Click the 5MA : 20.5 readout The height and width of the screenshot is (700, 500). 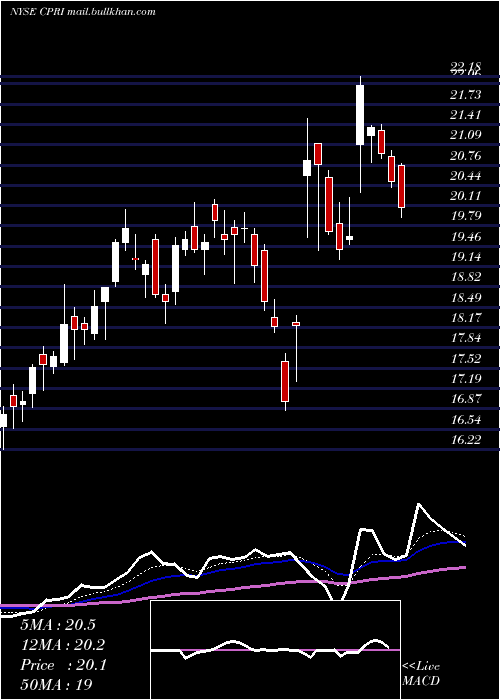(58, 625)
